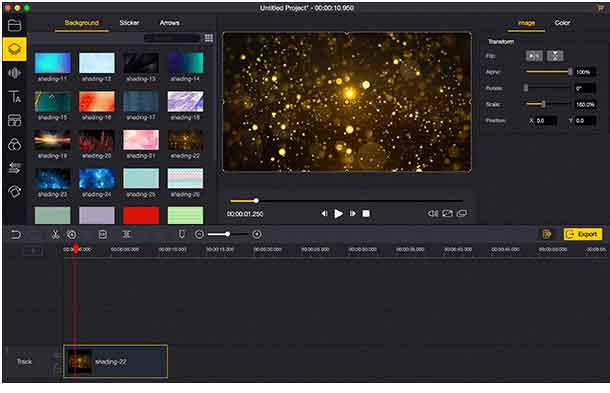Click the add track button above Track label

click(33, 251)
